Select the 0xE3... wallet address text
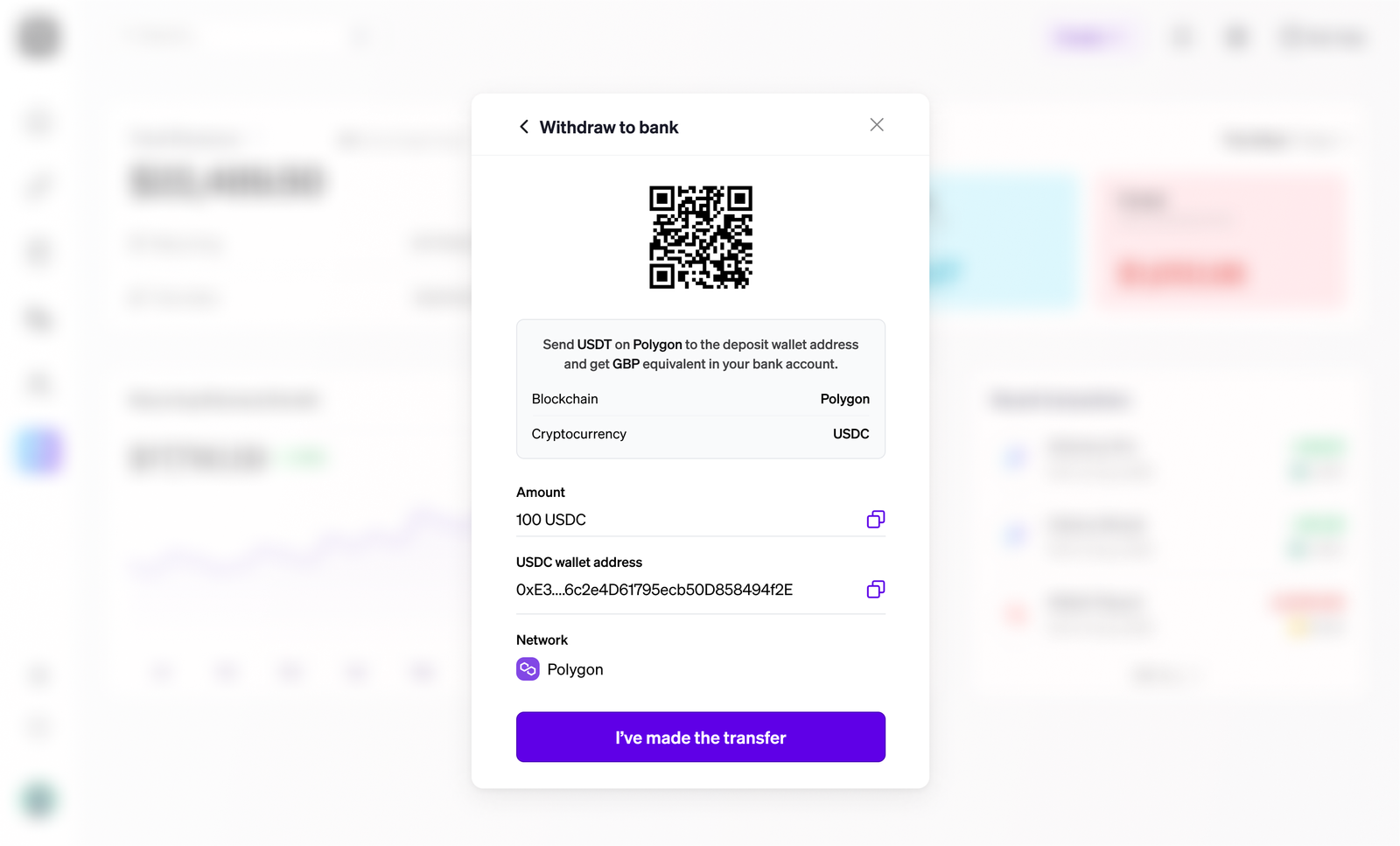1400x846 pixels. [654, 590]
